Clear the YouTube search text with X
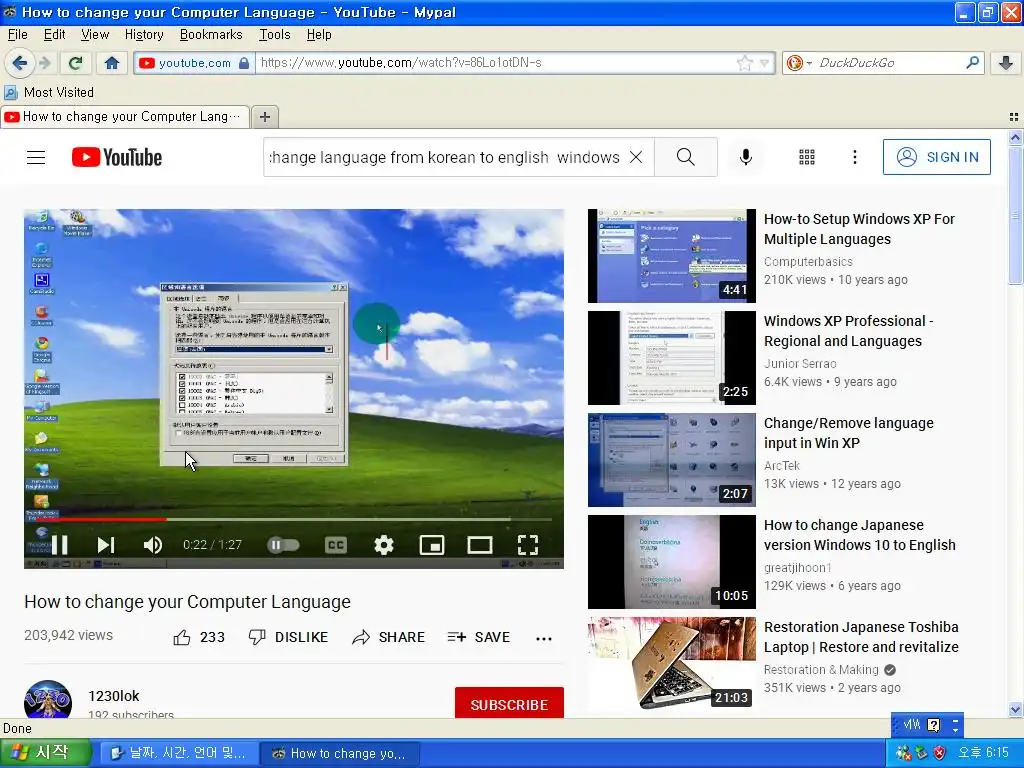 636,157
